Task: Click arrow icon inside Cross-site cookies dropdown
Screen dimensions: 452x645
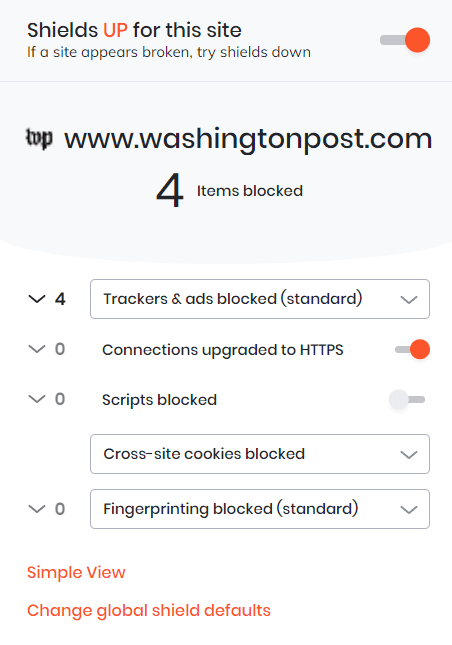Action: 409,455
